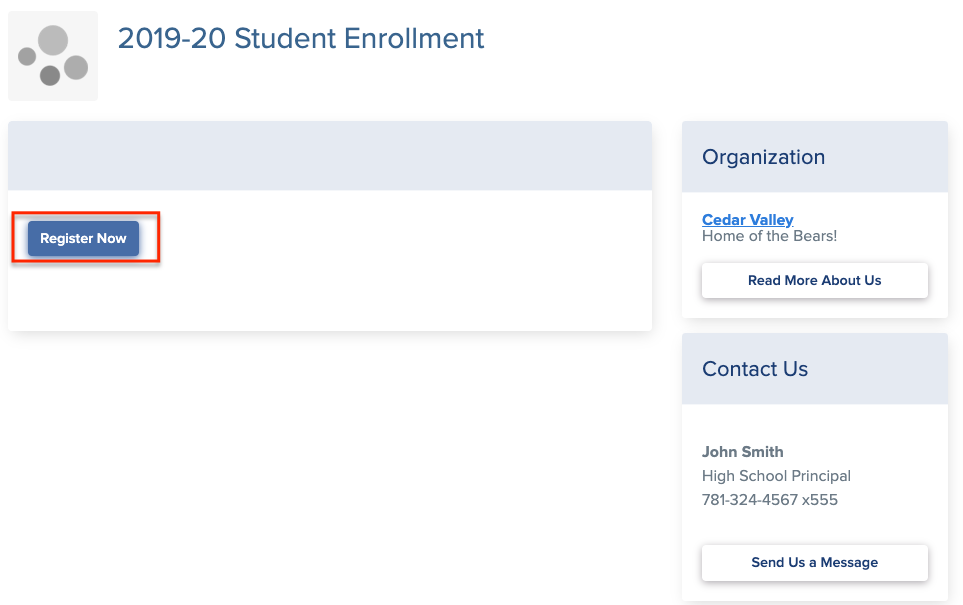The image size is (963, 605).
Task: Click white space below the registration panel
Action: click(329, 460)
